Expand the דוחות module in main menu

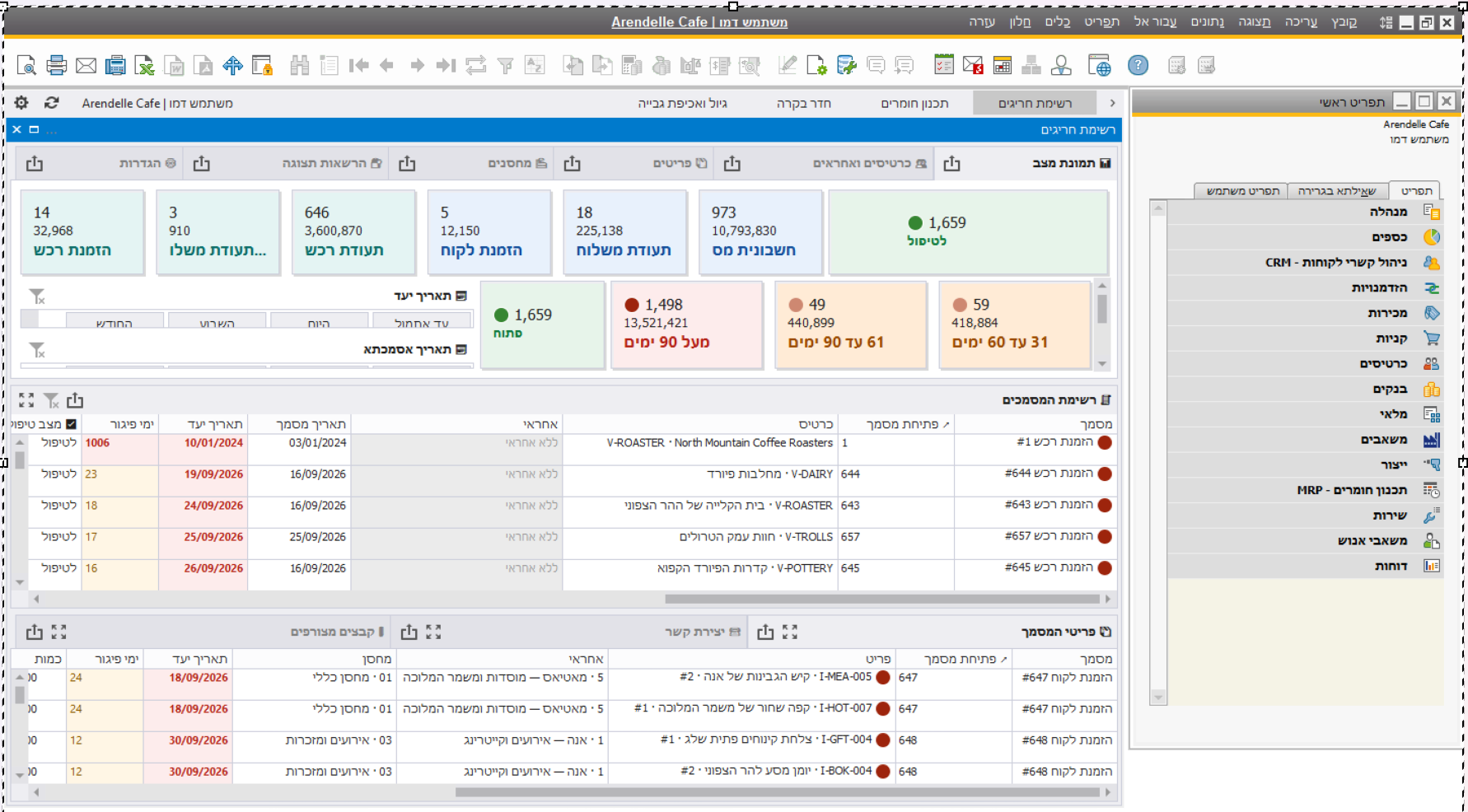(1305, 566)
